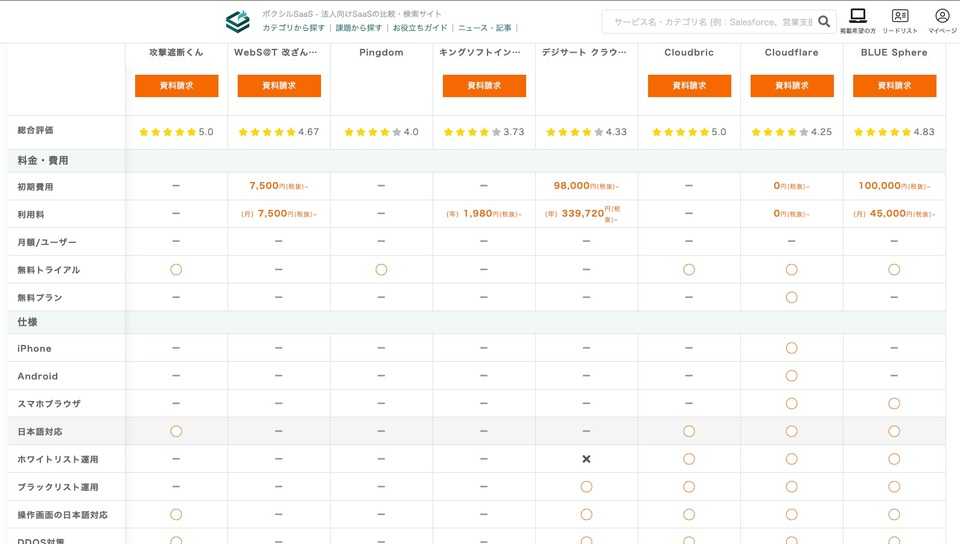
Task: Click デジサート usage fee 339,720 yen
Action: (583, 214)
